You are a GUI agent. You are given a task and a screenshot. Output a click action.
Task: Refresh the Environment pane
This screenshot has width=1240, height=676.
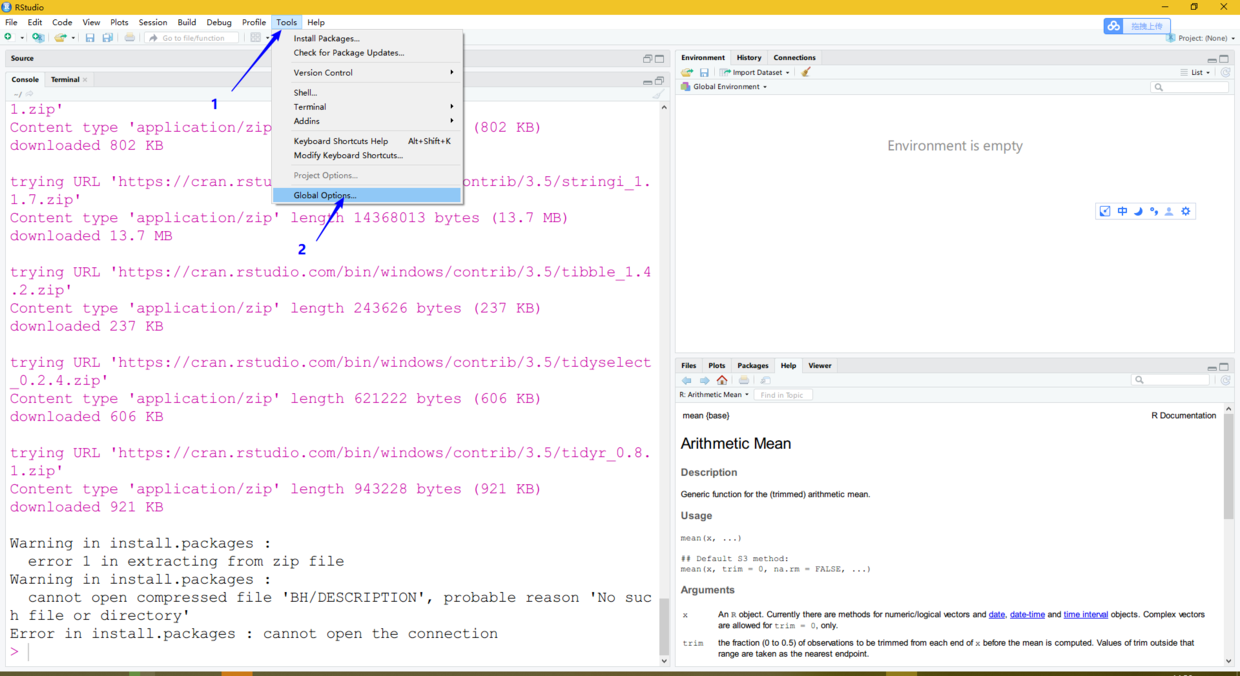coord(1225,72)
